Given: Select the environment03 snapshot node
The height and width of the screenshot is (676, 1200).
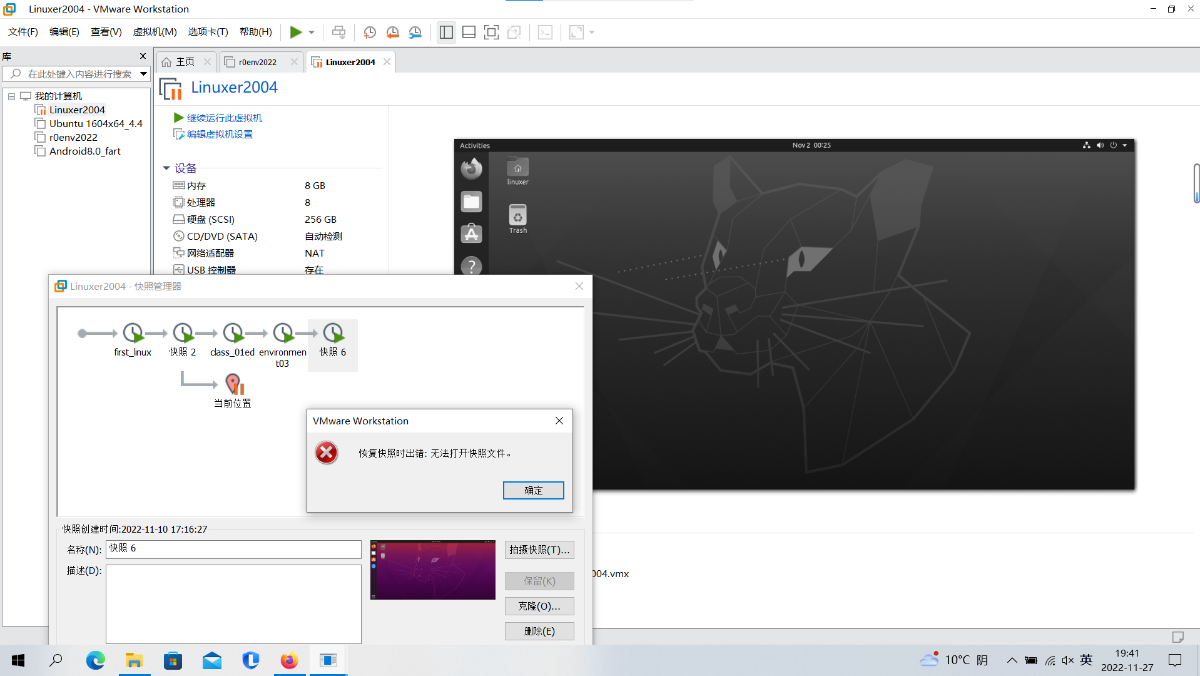Looking at the screenshot, I should (x=283, y=344).
